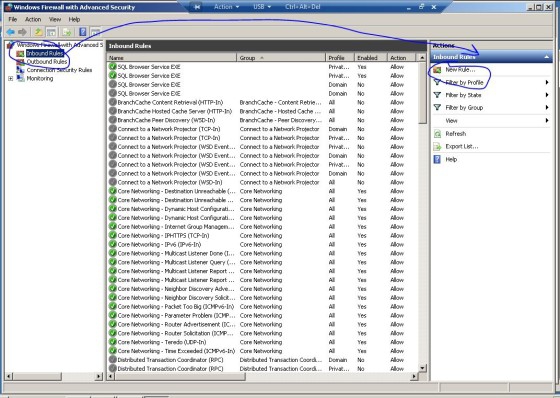
Task: Click the pin icon on remote console bar
Action: pyautogui.click(x=196, y=7)
